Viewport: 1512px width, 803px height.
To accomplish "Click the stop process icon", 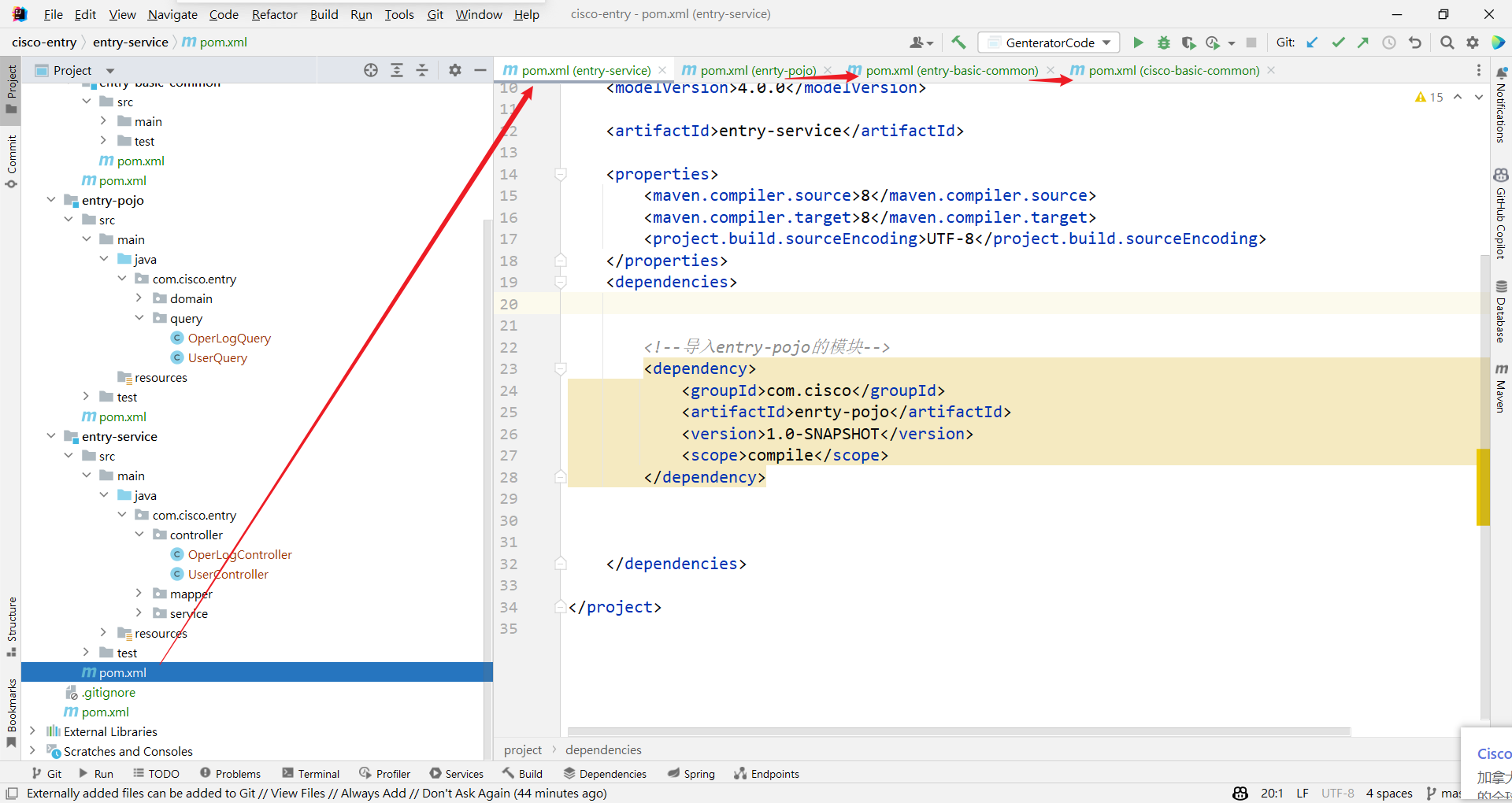I will [x=1251, y=43].
